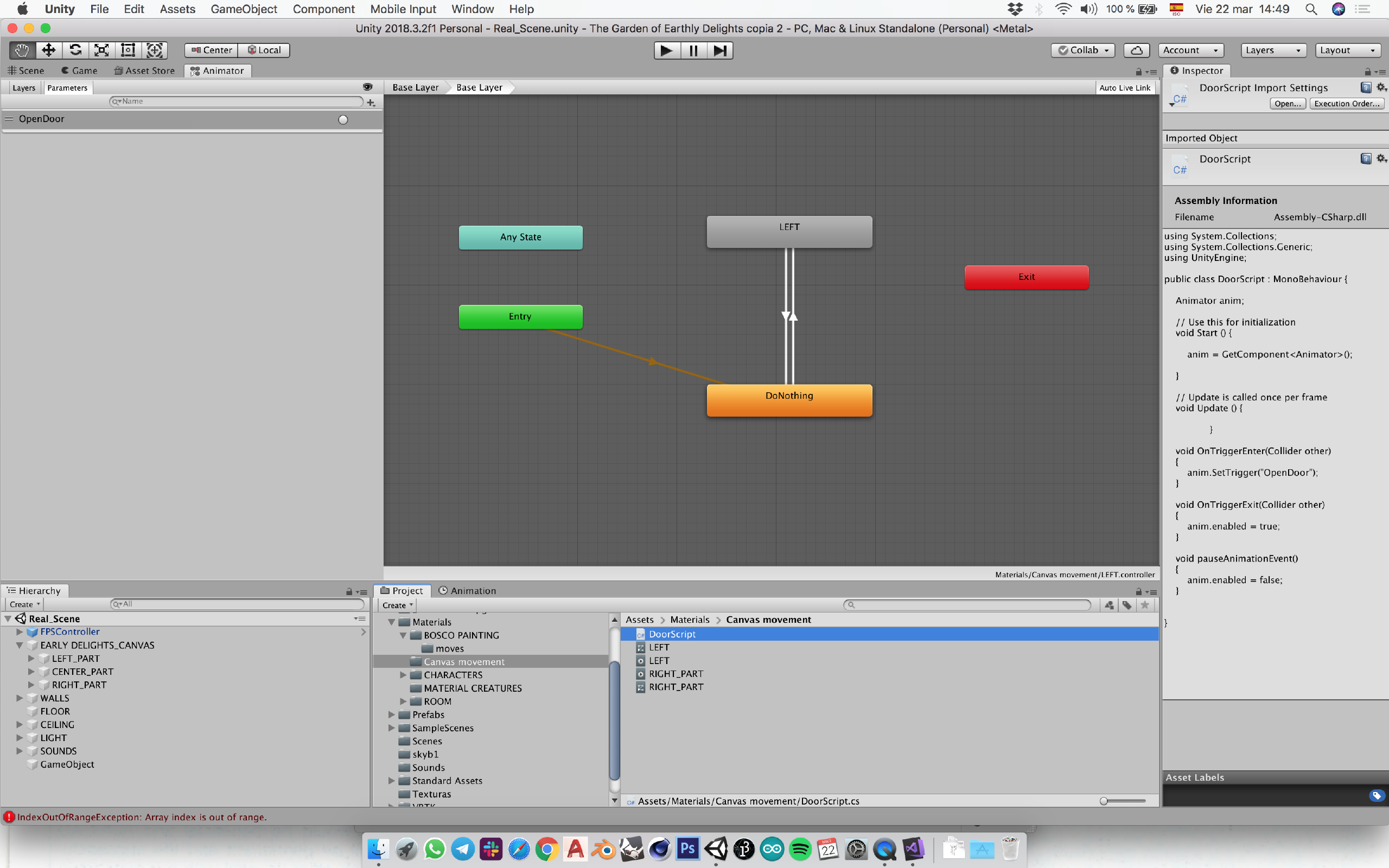Click the Play button
Viewport: 1389px width, 868px height.
tap(666, 50)
